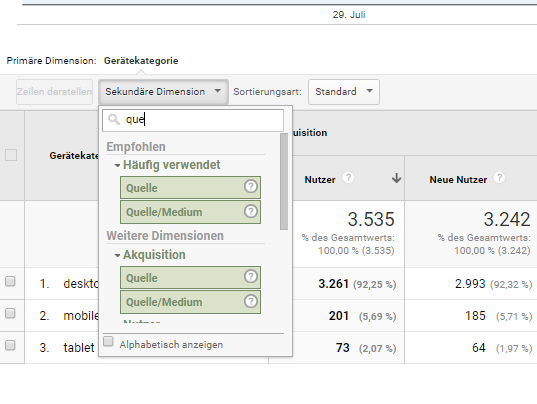Click the tablet row label
The image size is (537, 404).
pos(79,348)
